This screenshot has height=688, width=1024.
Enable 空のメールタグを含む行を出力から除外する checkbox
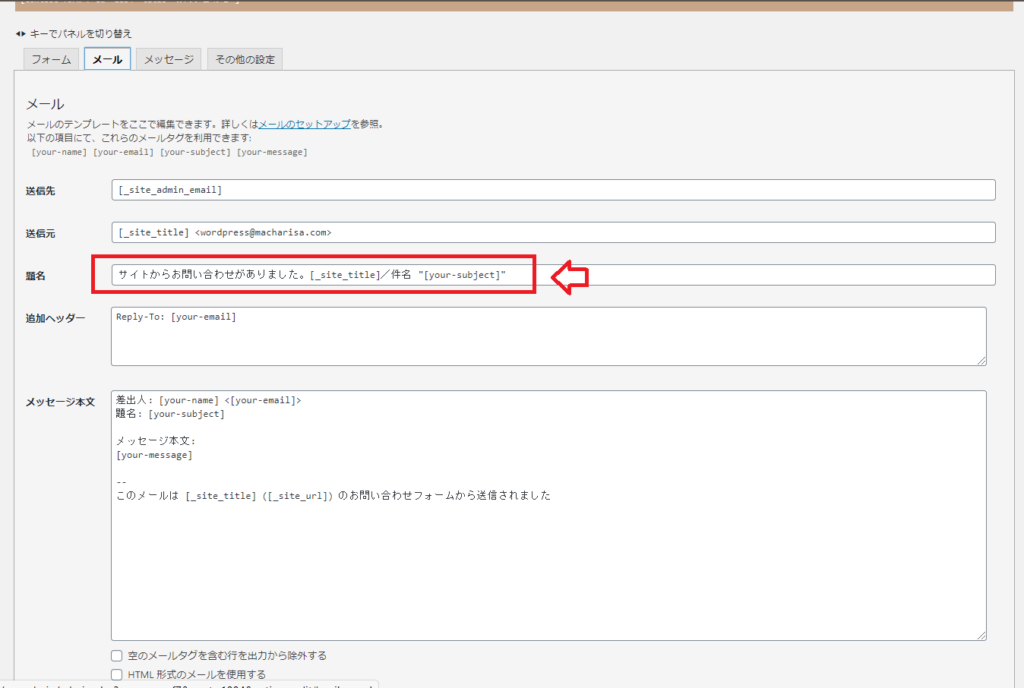pyautogui.click(x=118, y=656)
